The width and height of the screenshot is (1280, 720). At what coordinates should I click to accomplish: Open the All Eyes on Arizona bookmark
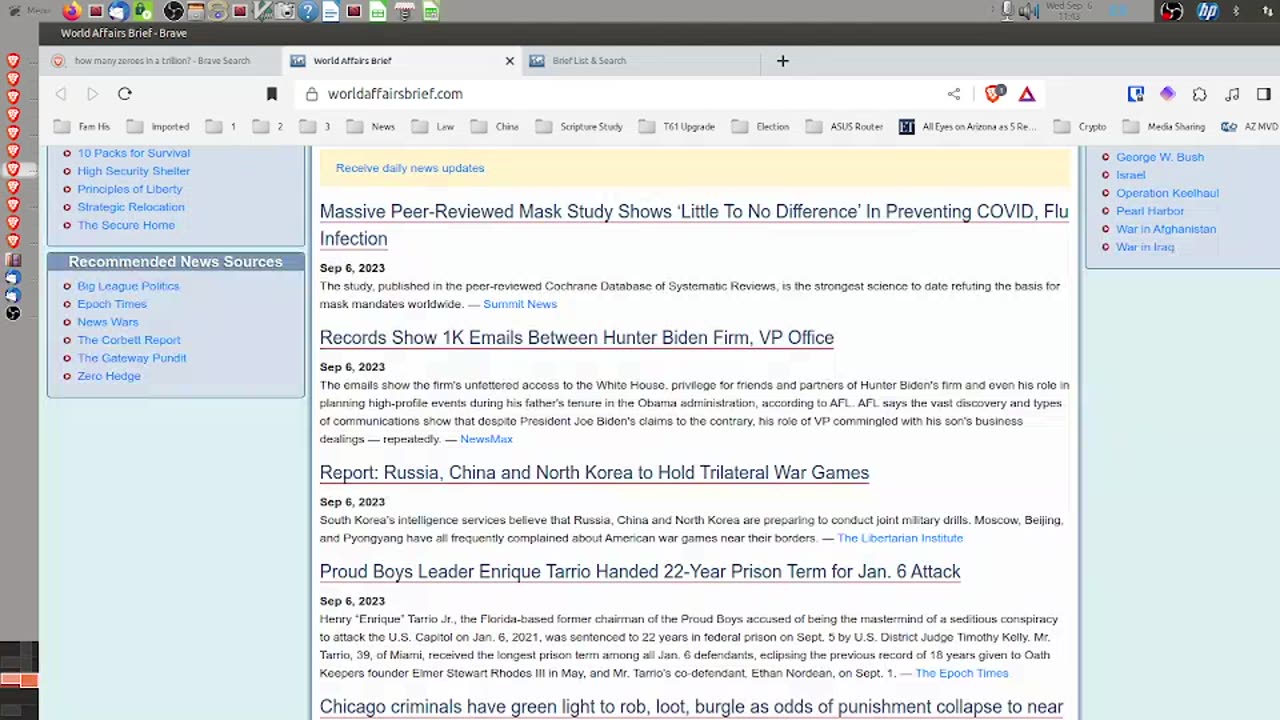(968, 127)
